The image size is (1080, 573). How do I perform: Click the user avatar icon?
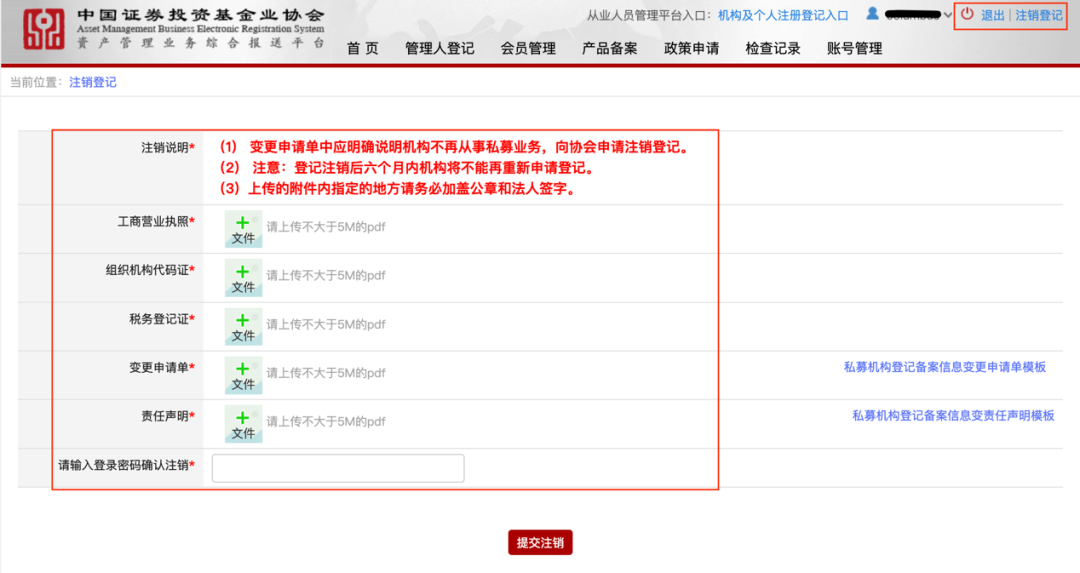point(873,14)
